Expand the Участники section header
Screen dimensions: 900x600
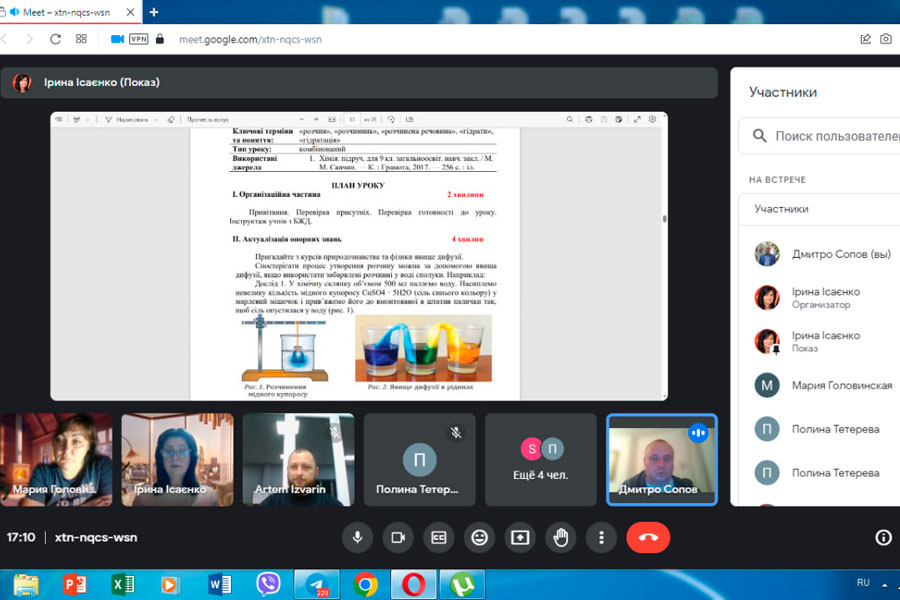821,209
